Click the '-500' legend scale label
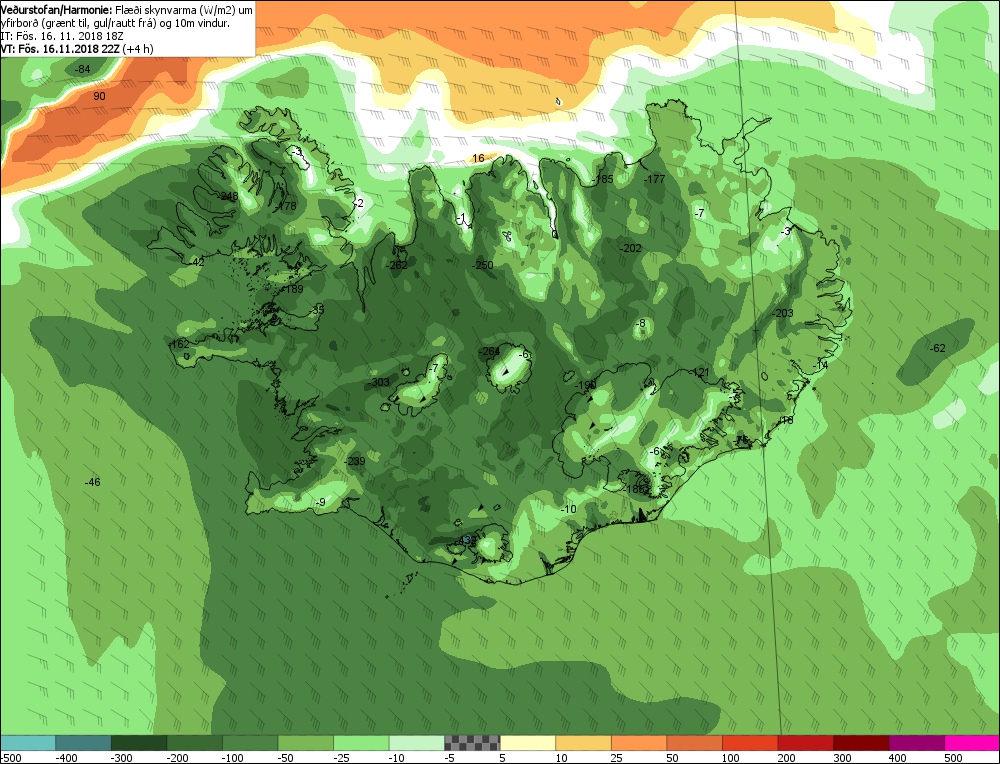The height and width of the screenshot is (764, 1000). tap(11, 758)
